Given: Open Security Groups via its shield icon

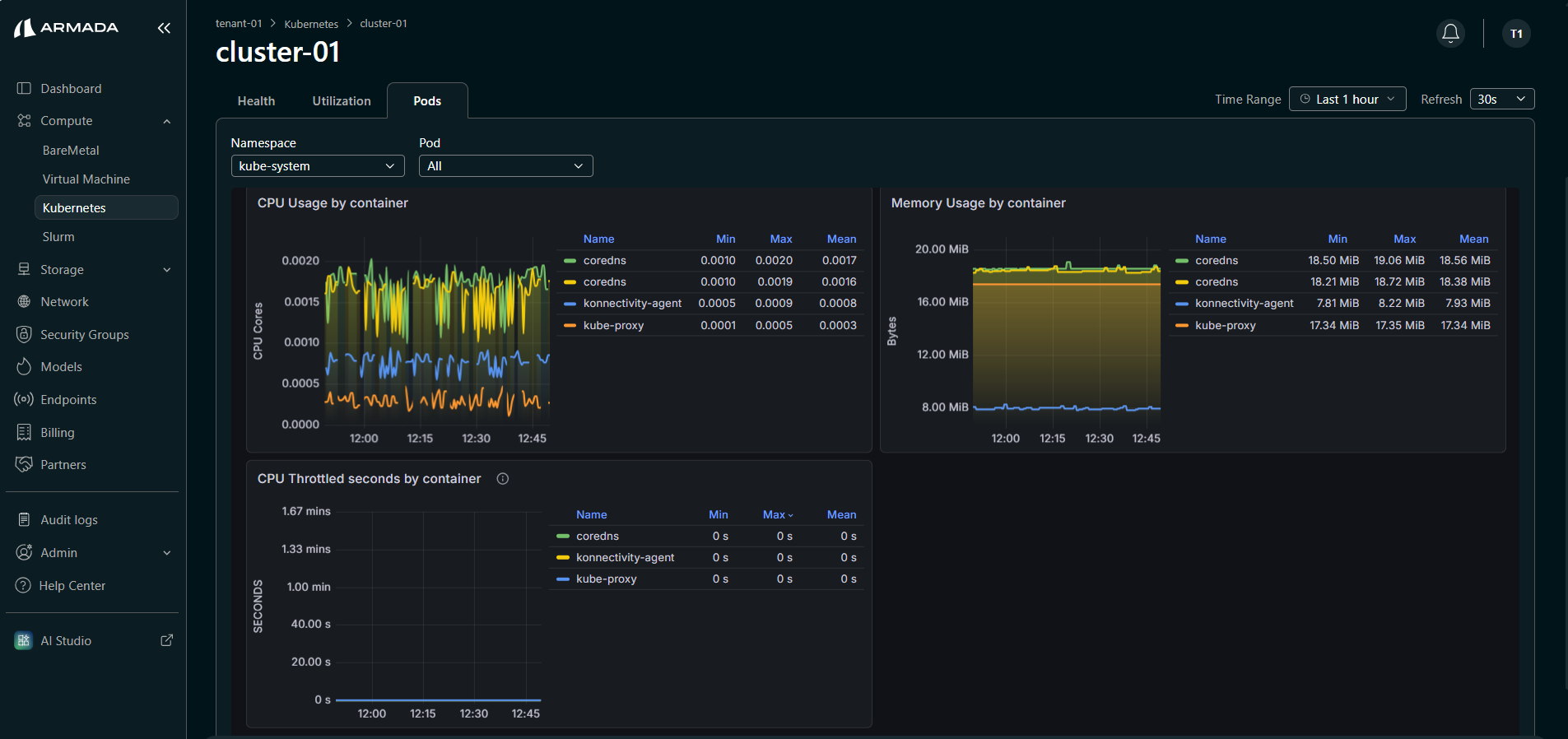Looking at the screenshot, I should 24,334.
